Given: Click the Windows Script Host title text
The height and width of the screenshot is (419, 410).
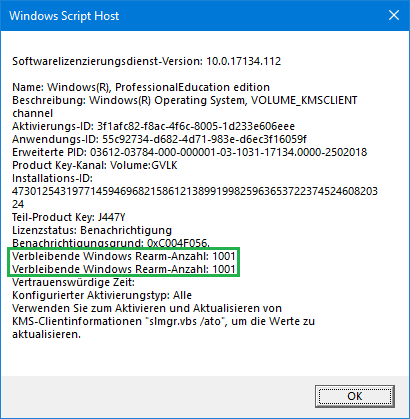Looking at the screenshot, I should coord(64,16).
